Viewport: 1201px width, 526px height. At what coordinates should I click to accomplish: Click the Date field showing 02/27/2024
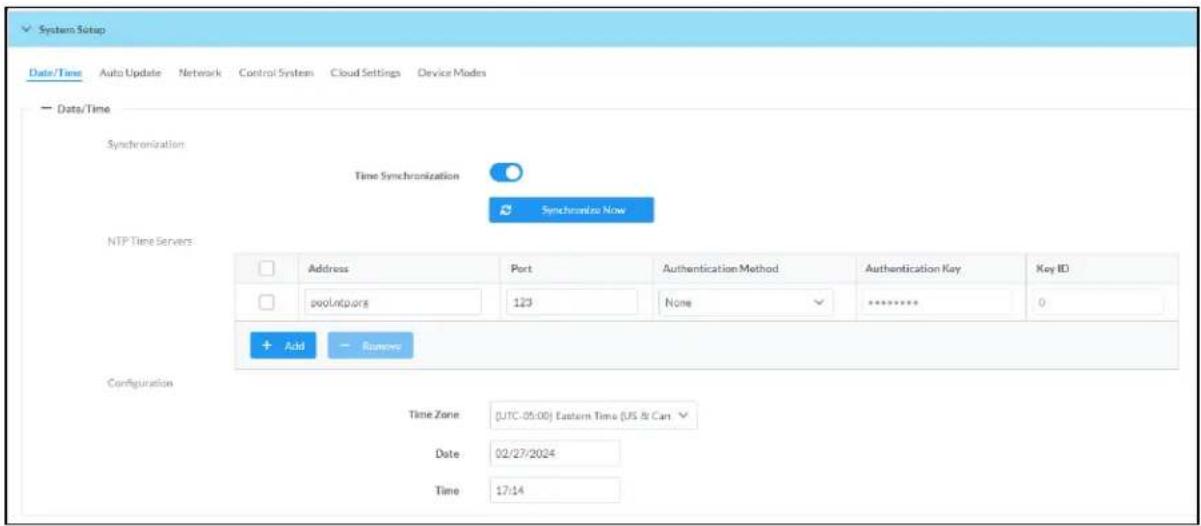click(x=555, y=454)
